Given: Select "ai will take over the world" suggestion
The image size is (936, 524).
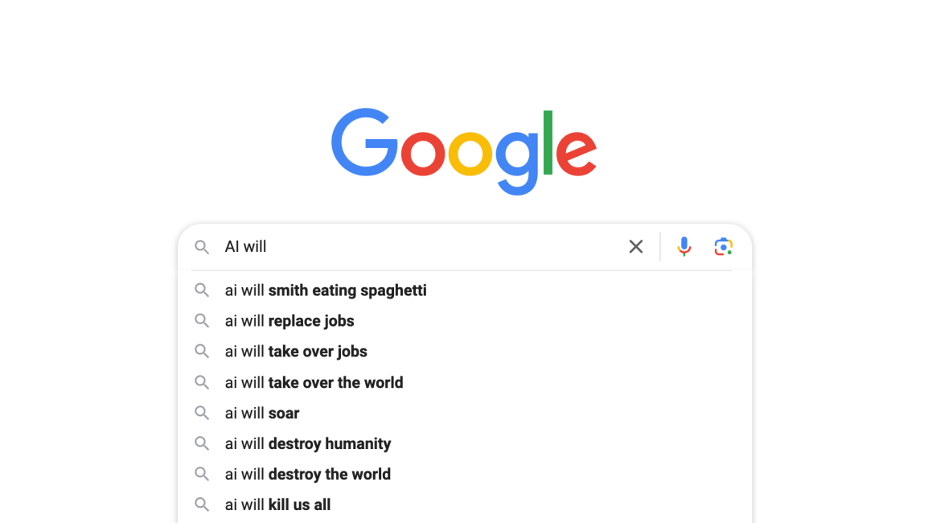Looking at the screenshot, I should click(313, 383).
